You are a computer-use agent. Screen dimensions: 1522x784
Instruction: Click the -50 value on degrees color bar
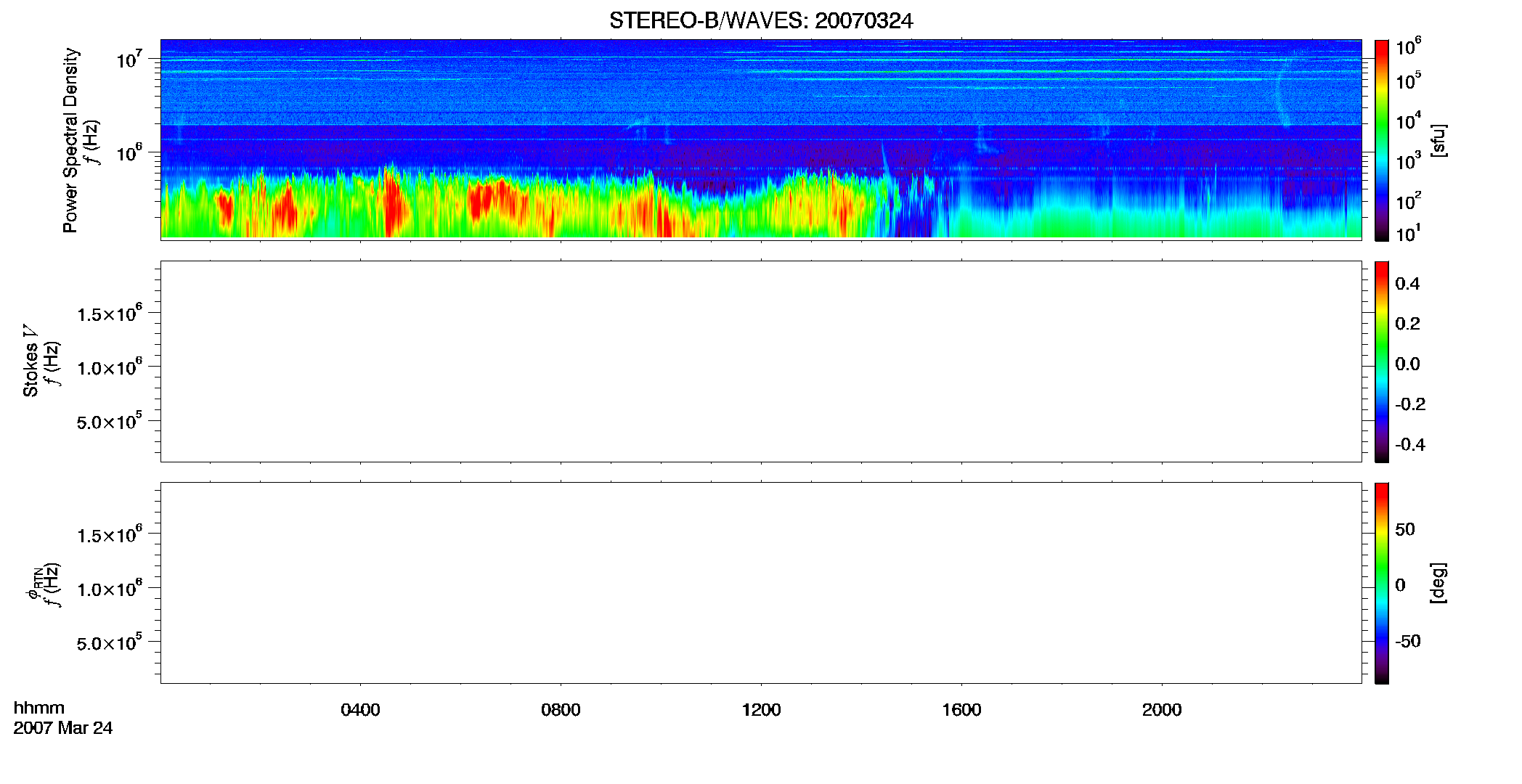(1408, 642)
